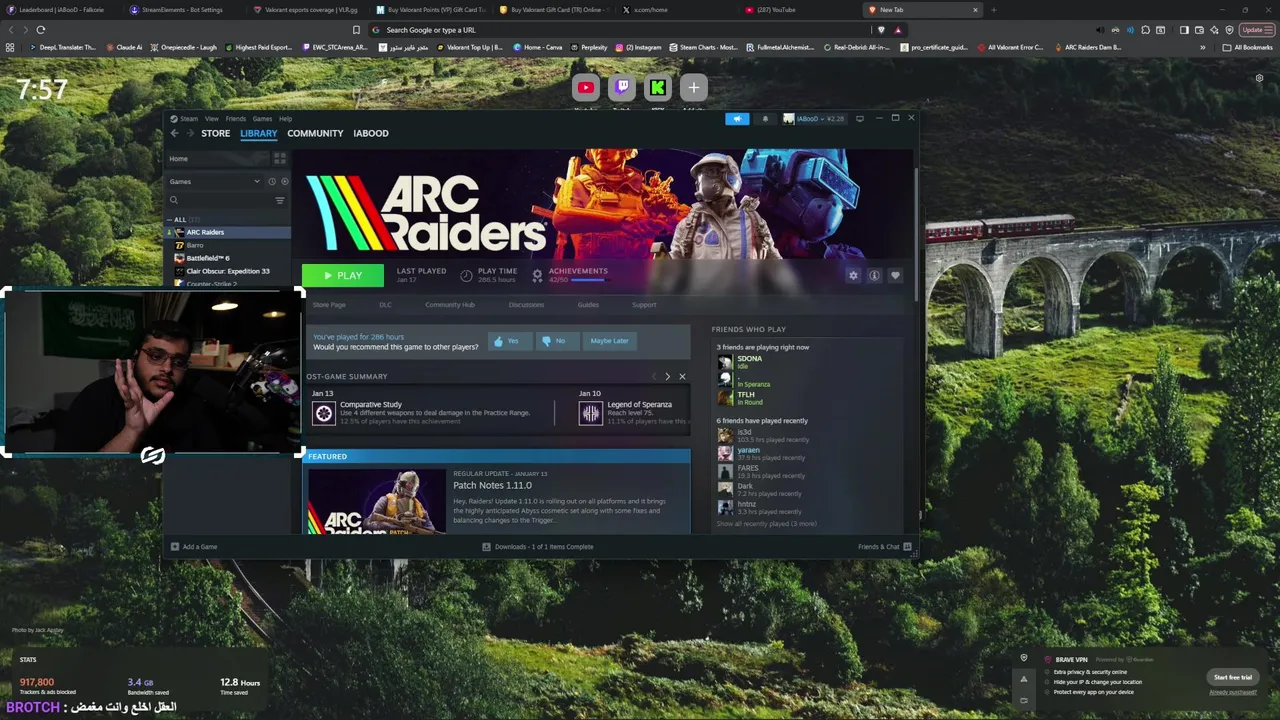
Task: Click the Steam announcements megaphone button
Action: [x=737, y=119]
